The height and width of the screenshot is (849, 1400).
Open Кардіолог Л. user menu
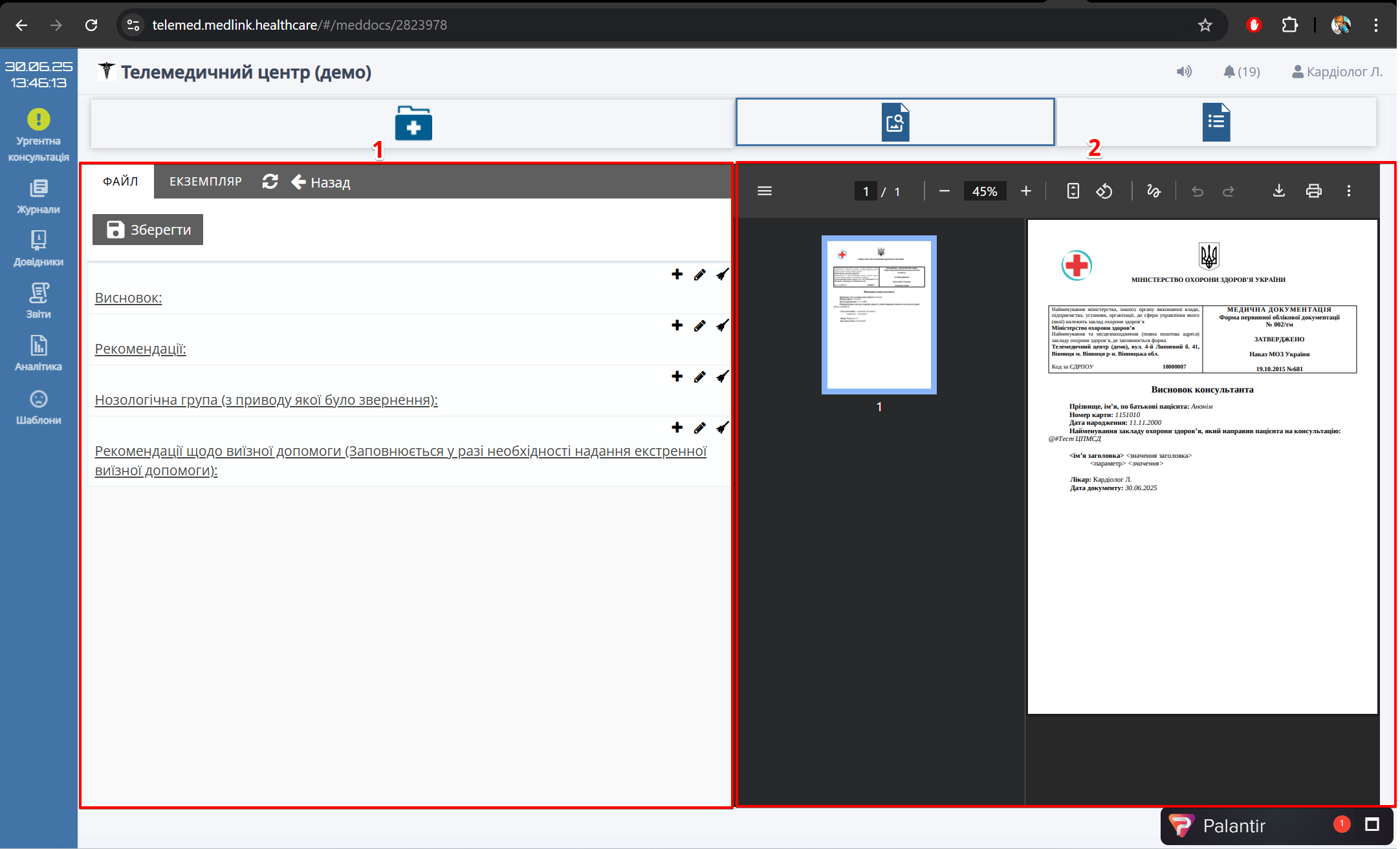pyautogui.click(x=1337, y=72)
